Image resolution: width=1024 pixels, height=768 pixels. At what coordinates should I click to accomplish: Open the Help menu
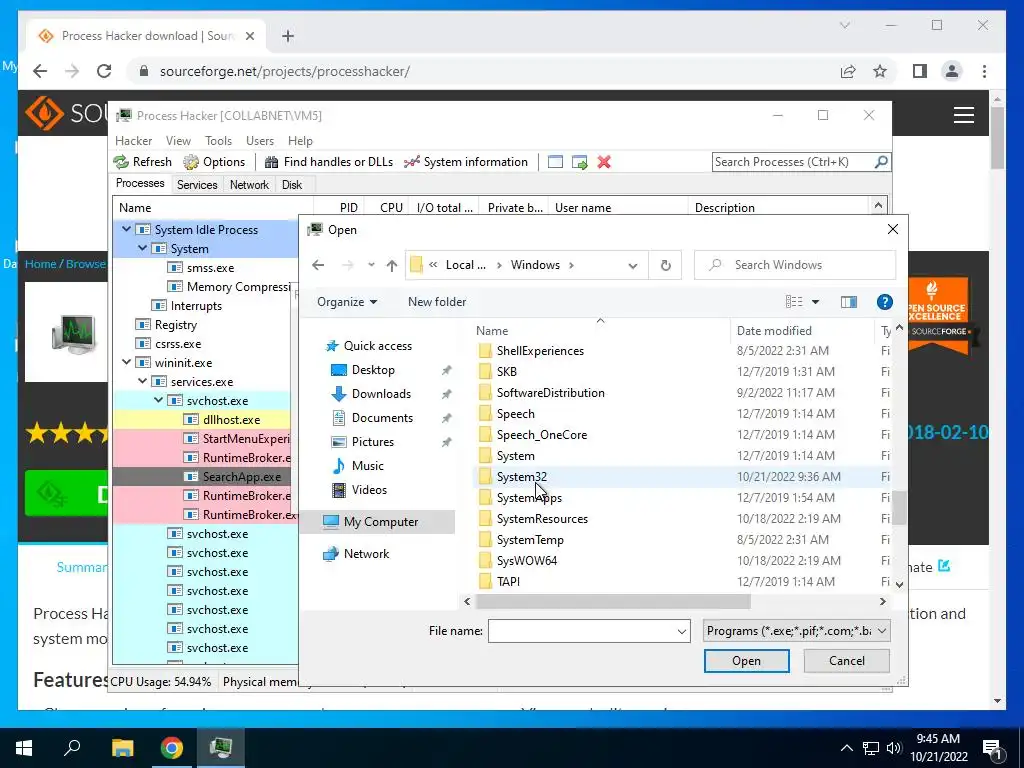300,140
